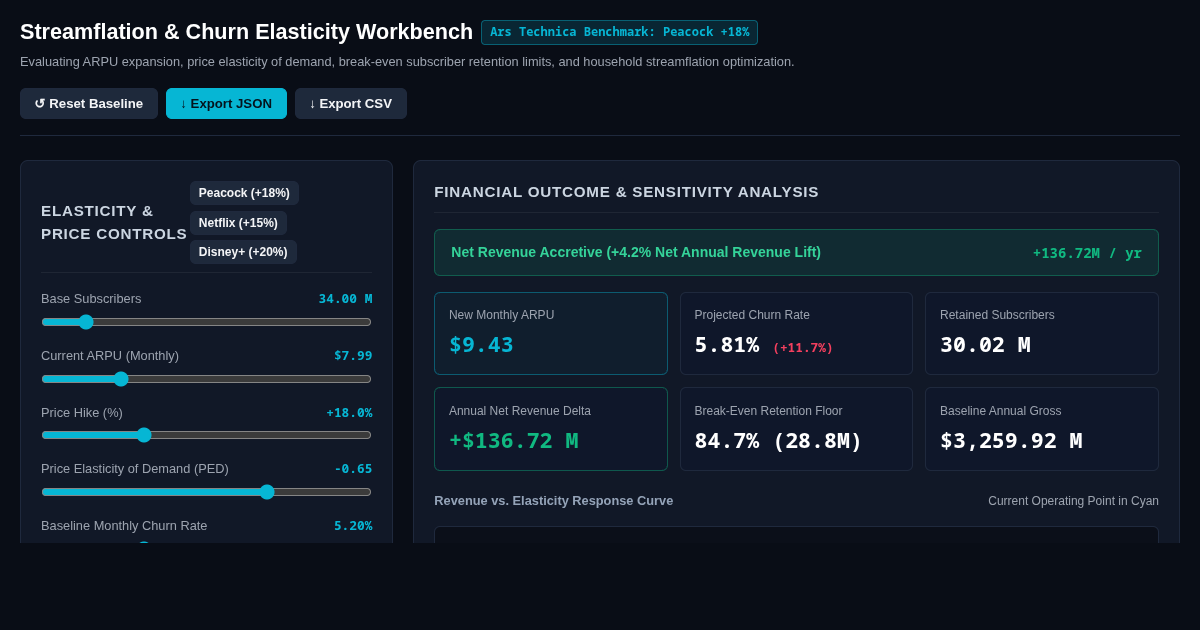Select the Projected Churn Rate card
The image size is (1200, 630).
796,333
